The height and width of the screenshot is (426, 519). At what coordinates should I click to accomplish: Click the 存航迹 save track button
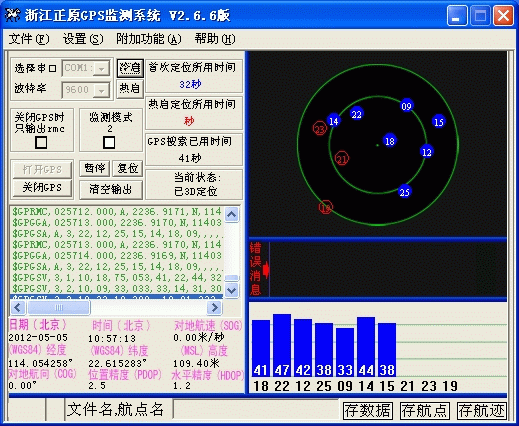pyautogui.click(x=481, y=411)
